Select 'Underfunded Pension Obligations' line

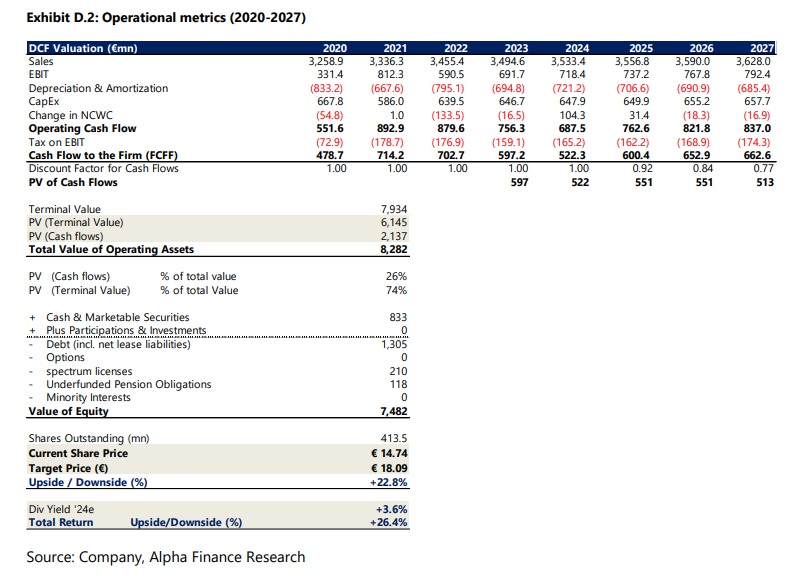pos(128,384)
